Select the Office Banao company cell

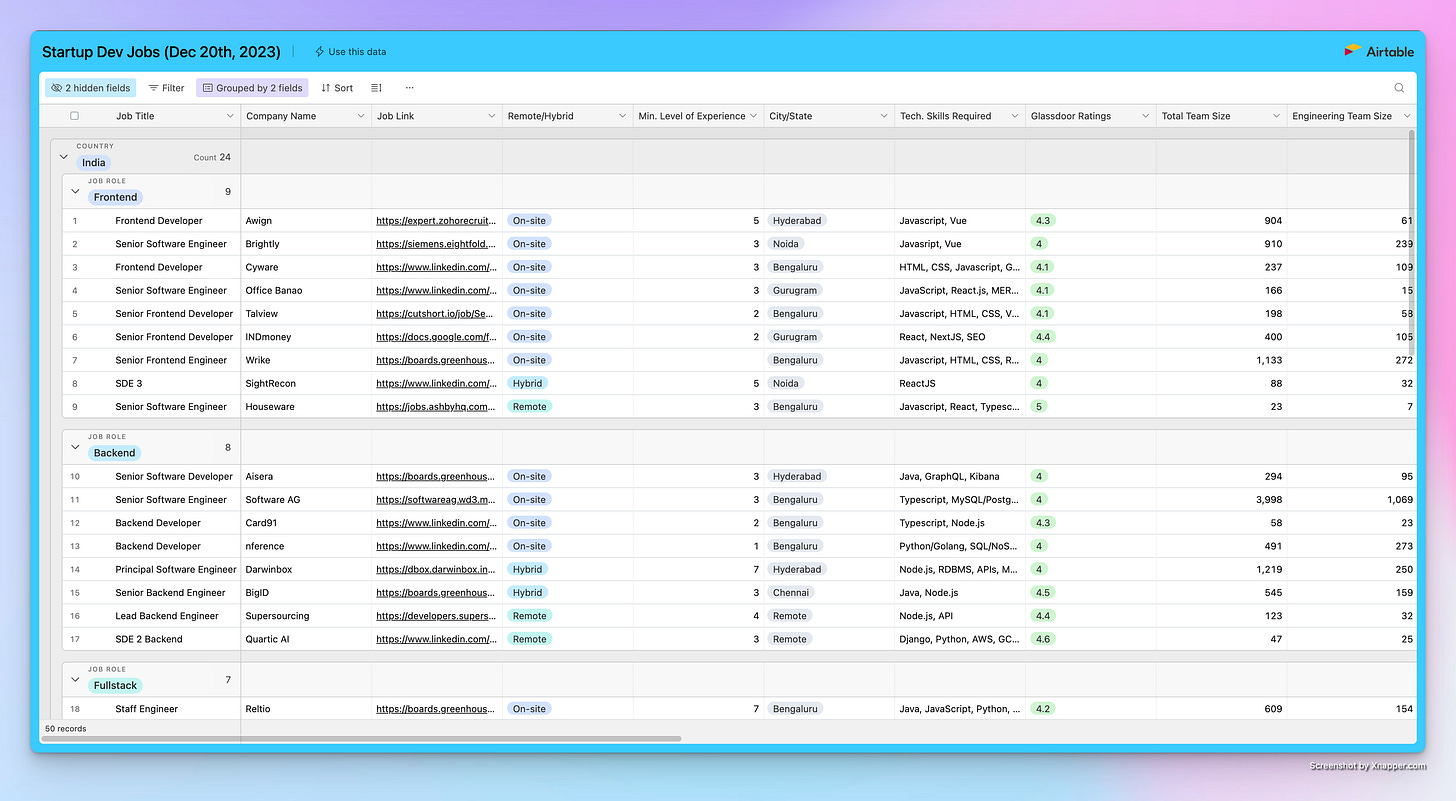click(x=306, y=290)
